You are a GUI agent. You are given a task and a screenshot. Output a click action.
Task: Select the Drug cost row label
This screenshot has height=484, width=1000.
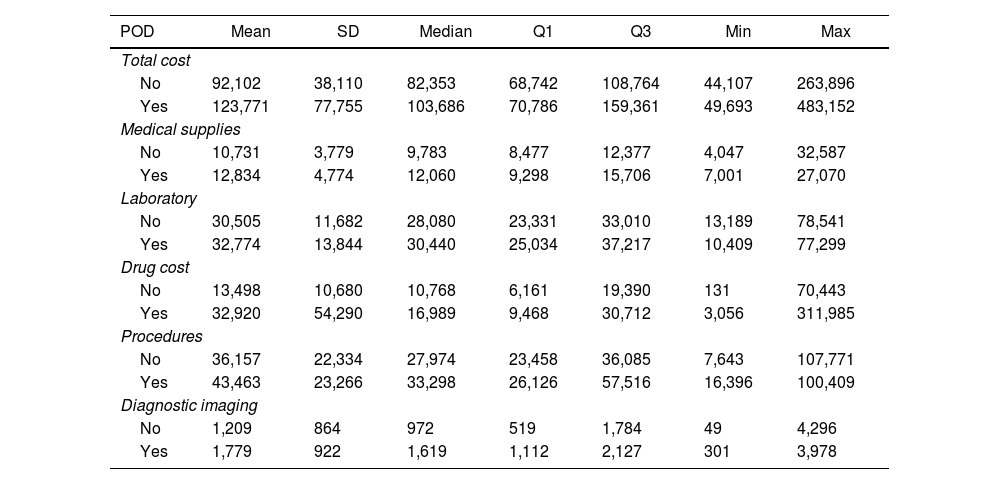click(155, 267)
